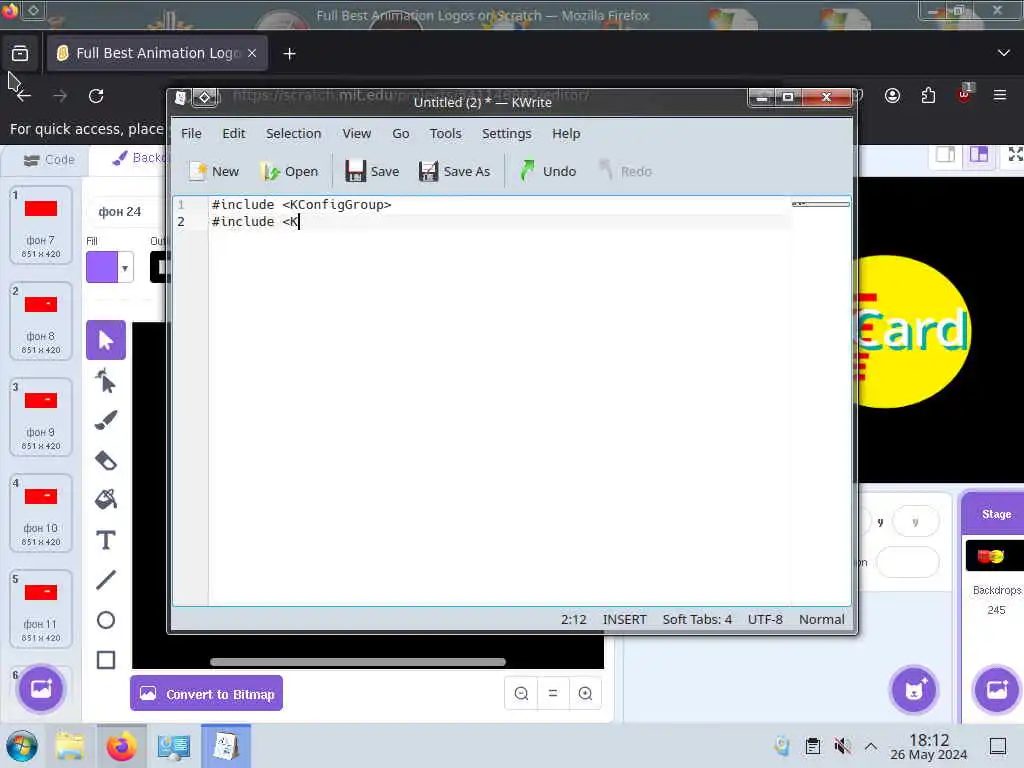This screenshot has width=1024, height=768.
Task: Click the New document icon in KWrite
Action: [x=214, y=171]
